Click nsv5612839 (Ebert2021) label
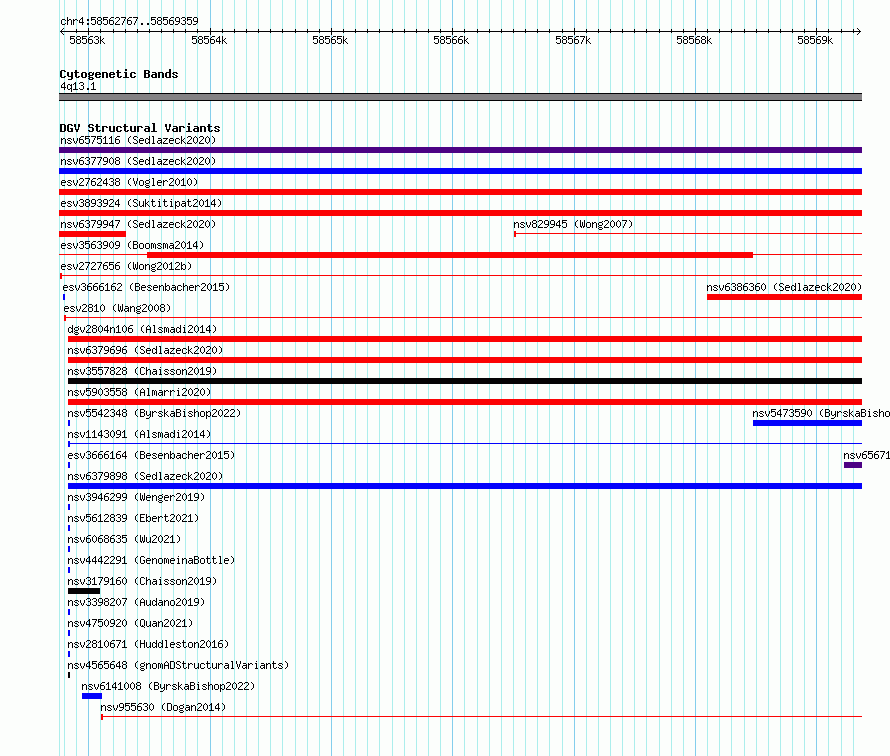This screenshot has height=756, width=890. click(133, 518)
